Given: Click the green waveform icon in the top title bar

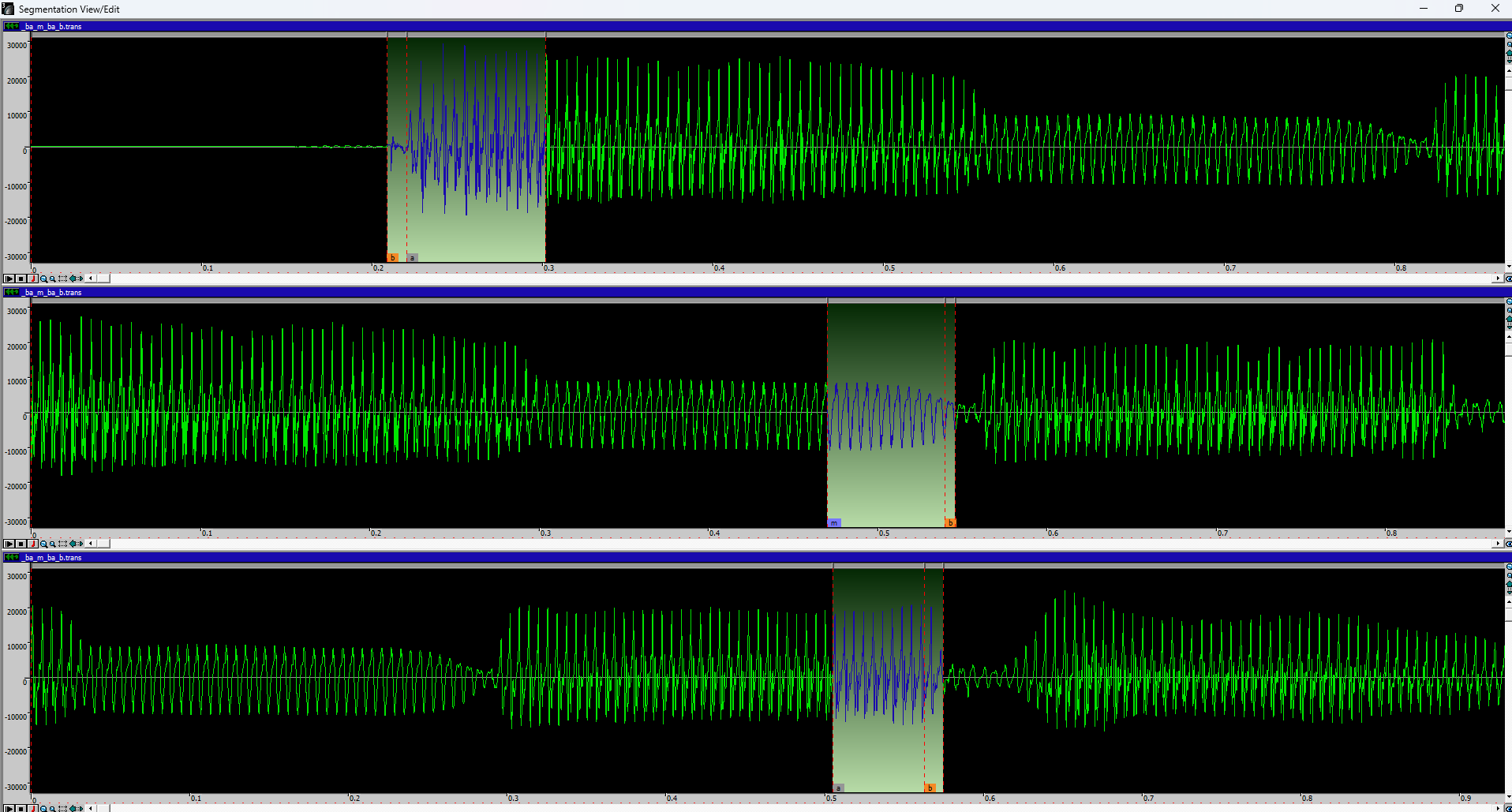Looking at the screenshot, I should pos(12,26).
